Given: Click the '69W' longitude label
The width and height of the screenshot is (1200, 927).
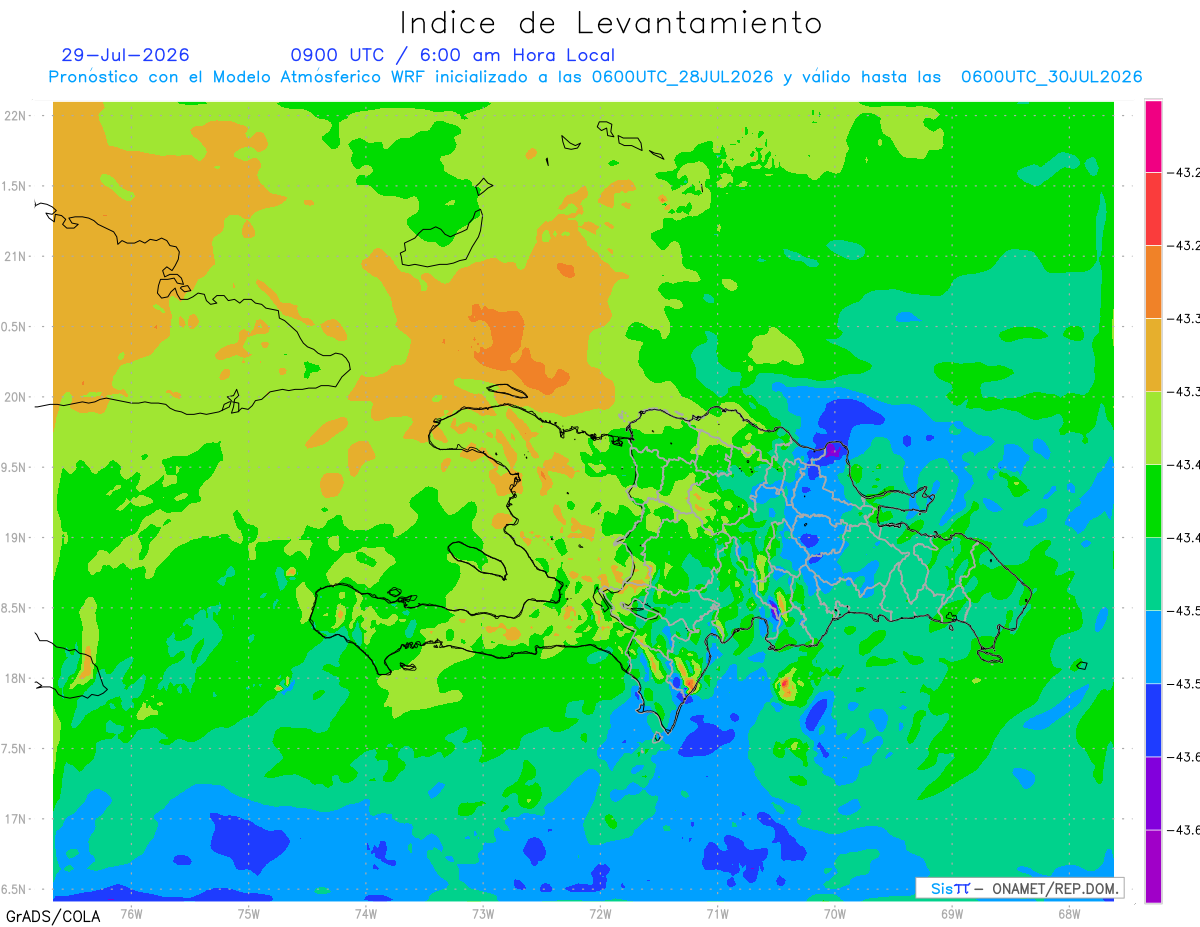Looking at the screenshot, I should [952, 913].
